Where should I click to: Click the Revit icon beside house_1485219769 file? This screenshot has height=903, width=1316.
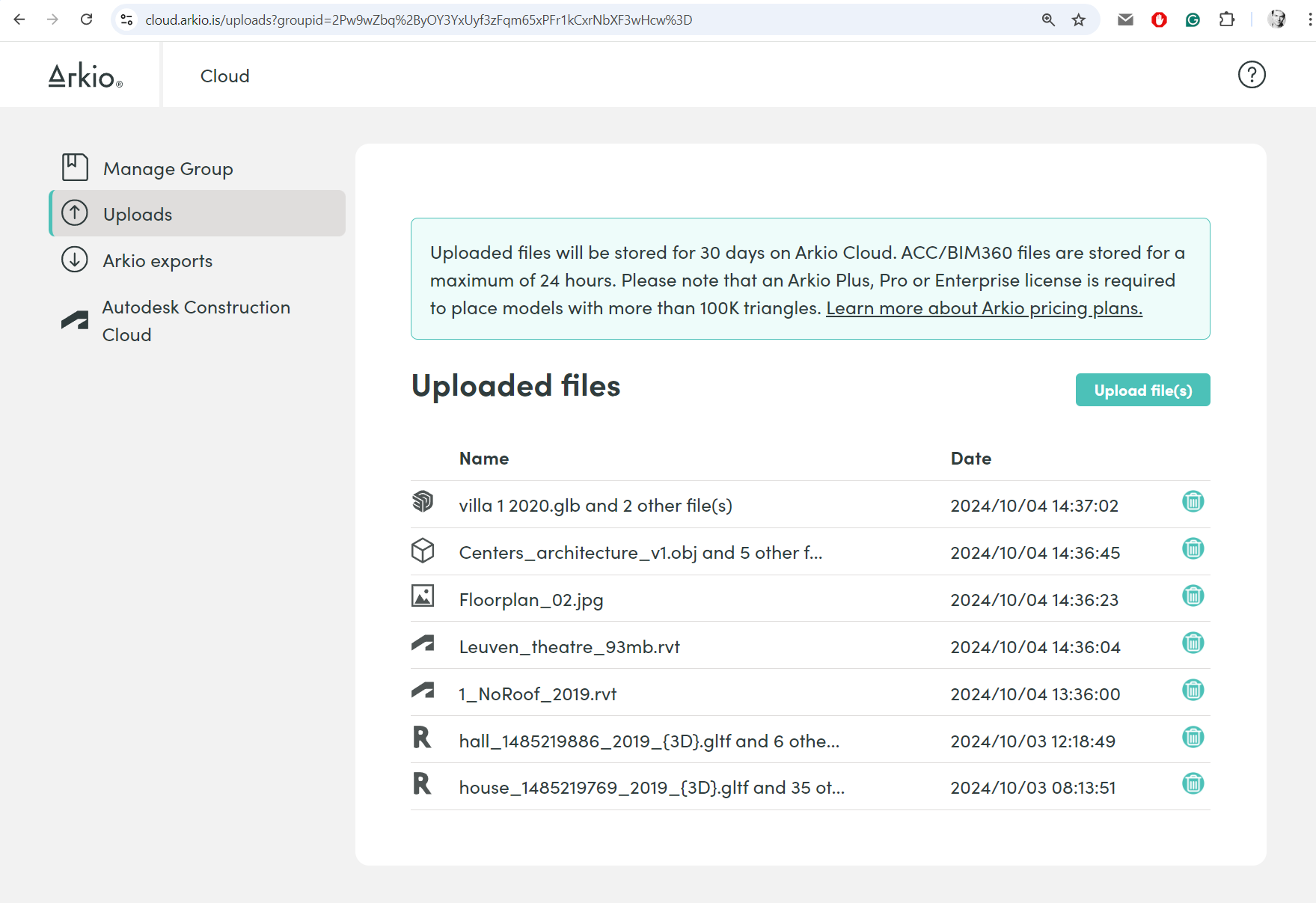pos(422,783)
